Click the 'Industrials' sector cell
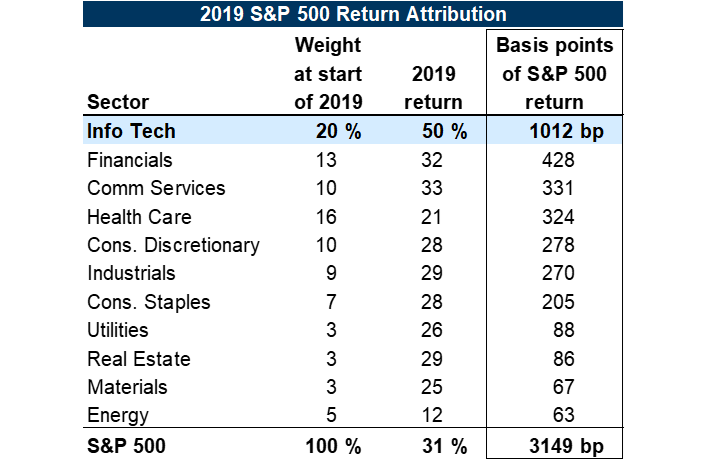Viewport: 705px width, 460px height. (x=131, y=273)
